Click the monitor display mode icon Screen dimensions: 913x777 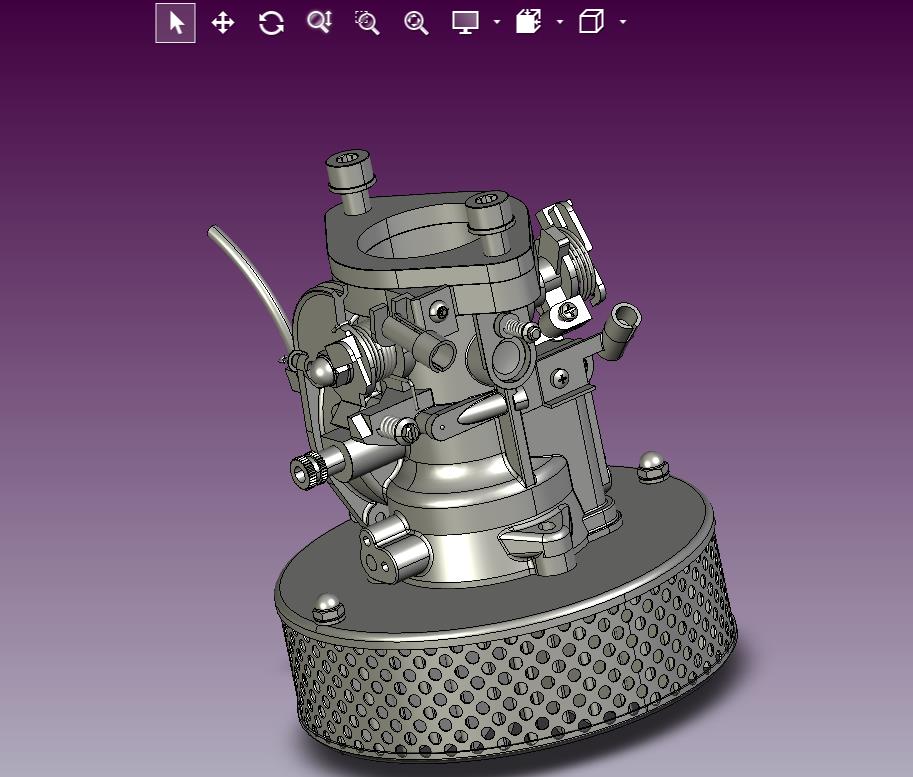[465, 23]
